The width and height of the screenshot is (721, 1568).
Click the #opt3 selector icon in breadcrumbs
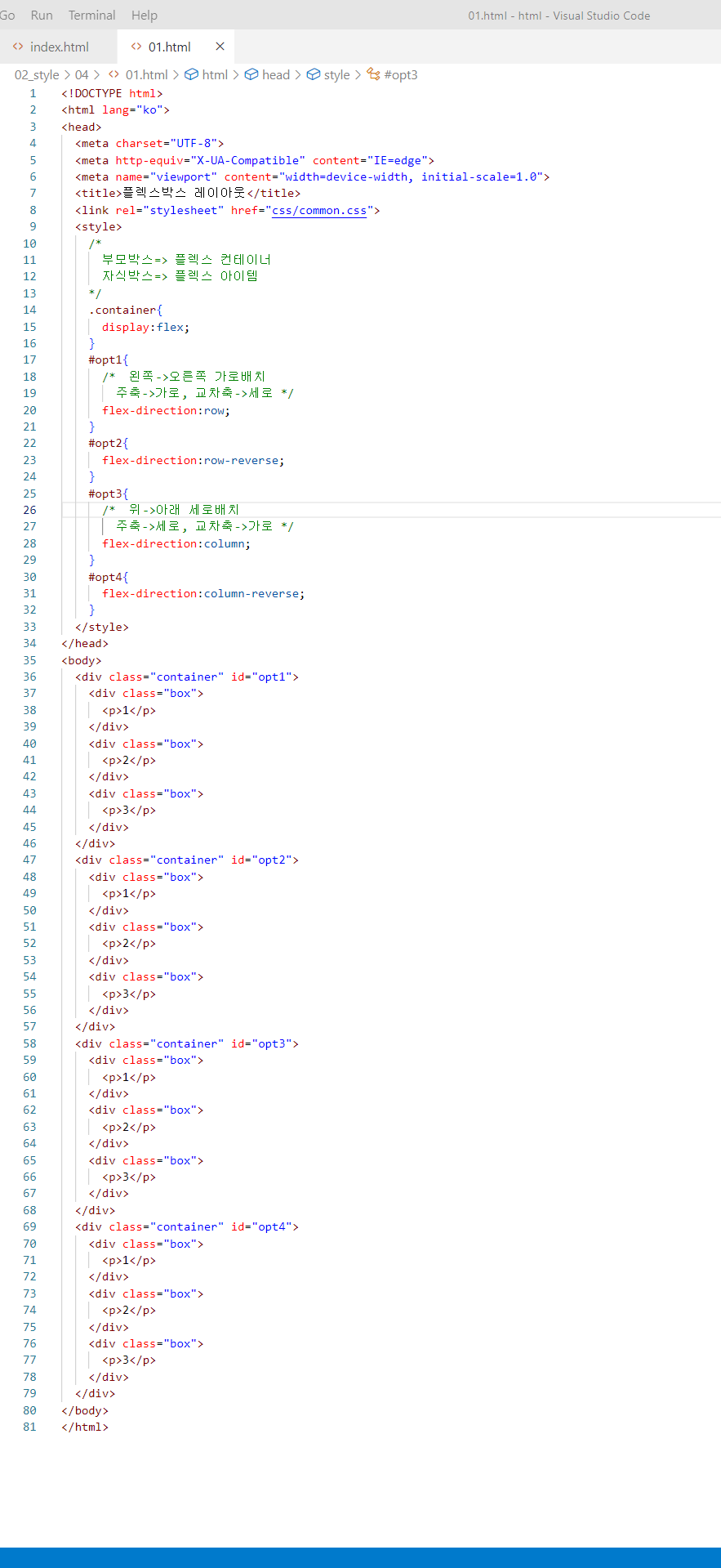click(x=373, y=75)
